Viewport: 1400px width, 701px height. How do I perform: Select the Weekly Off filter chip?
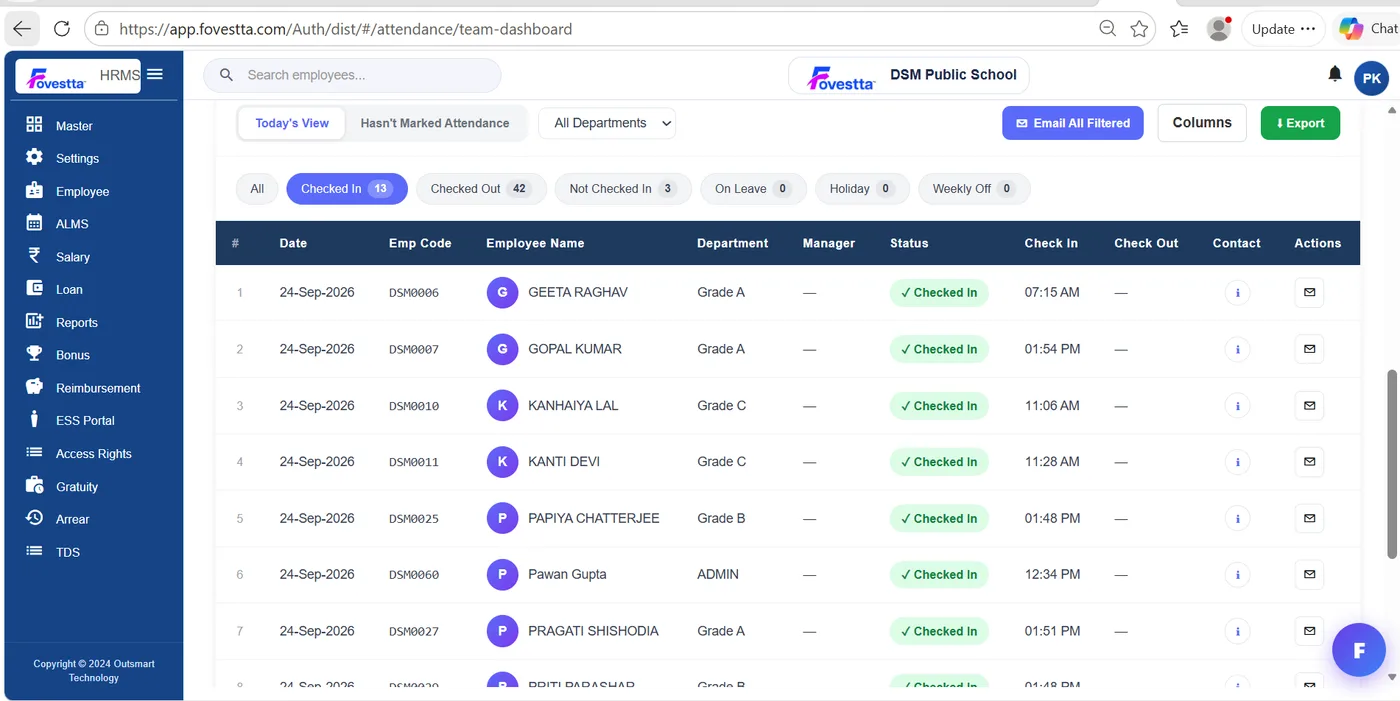click(974, 189)
